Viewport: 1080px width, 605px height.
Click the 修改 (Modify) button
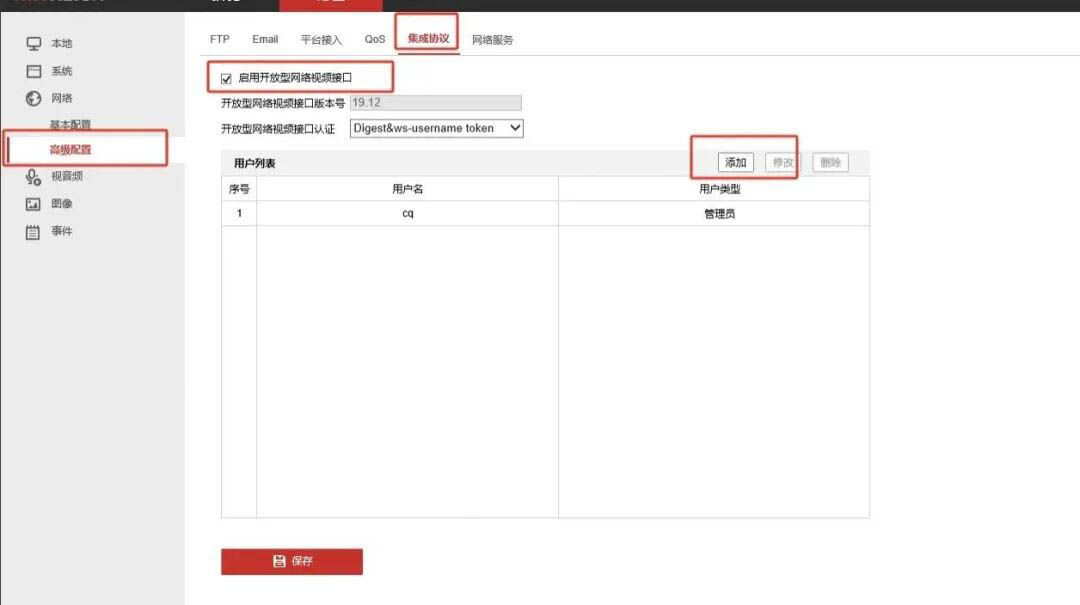click(x=782, y=163)
